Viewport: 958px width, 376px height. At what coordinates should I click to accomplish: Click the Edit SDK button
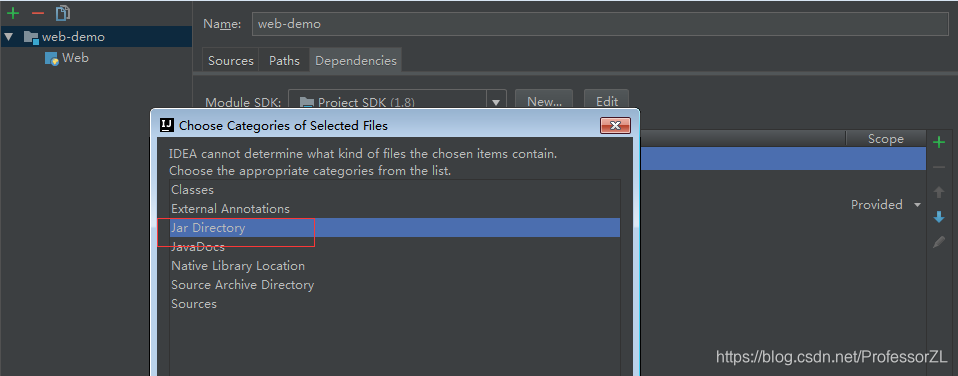point(607,101)
